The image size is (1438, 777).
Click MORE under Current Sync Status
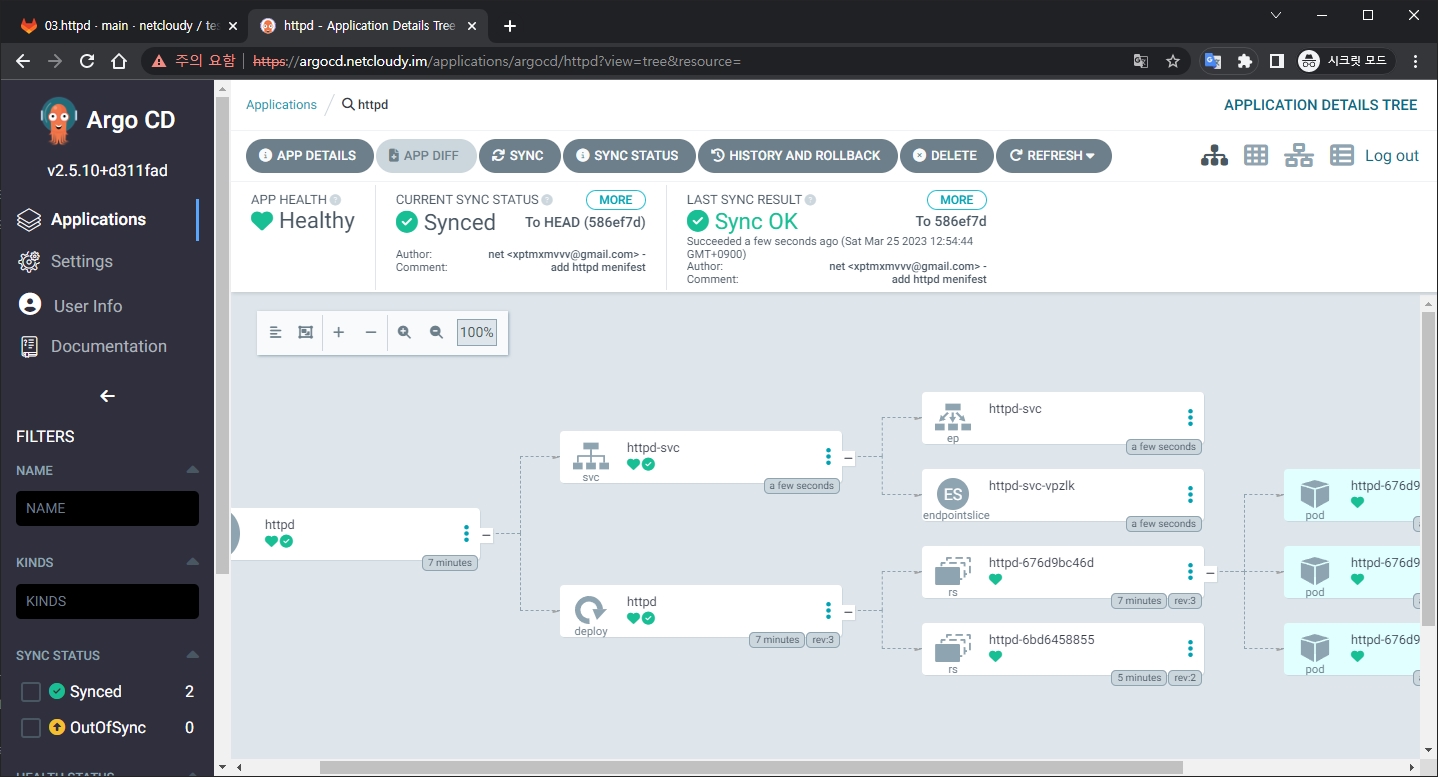(x=616, y=200)
